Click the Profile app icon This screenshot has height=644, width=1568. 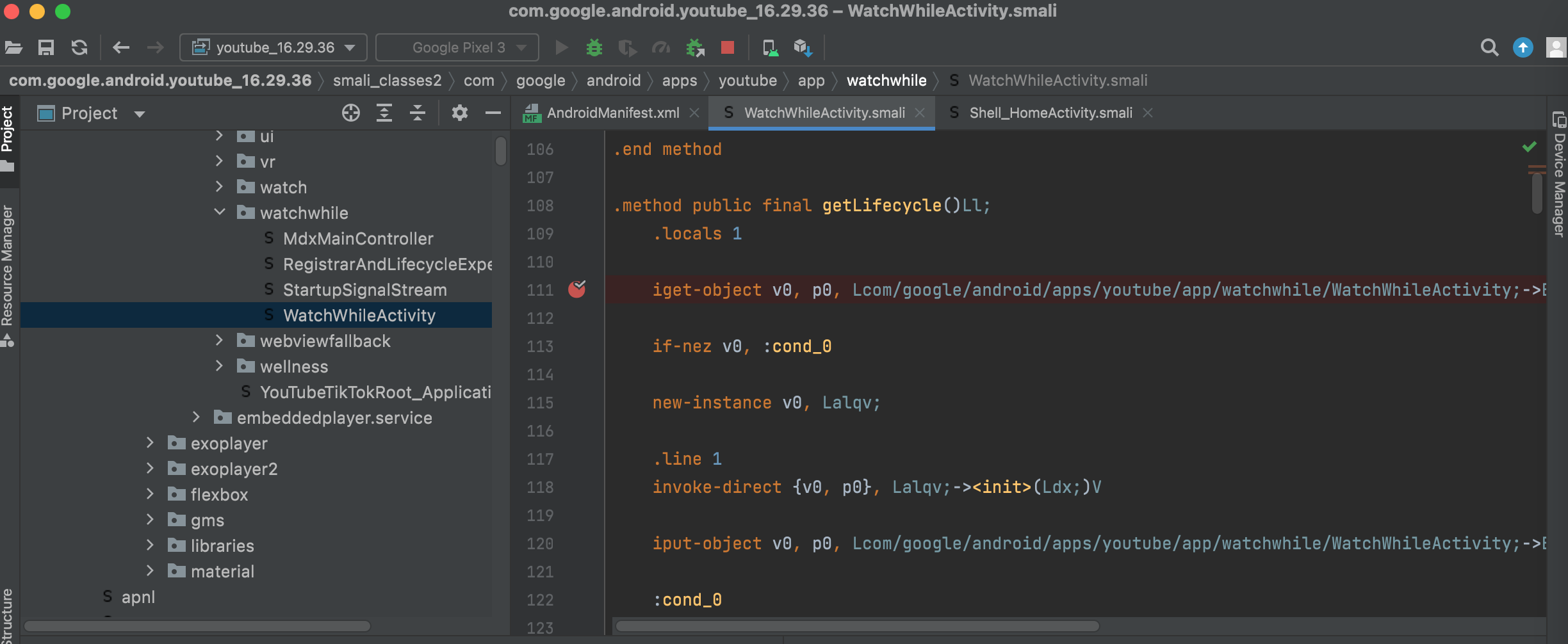tap(661, 47)
